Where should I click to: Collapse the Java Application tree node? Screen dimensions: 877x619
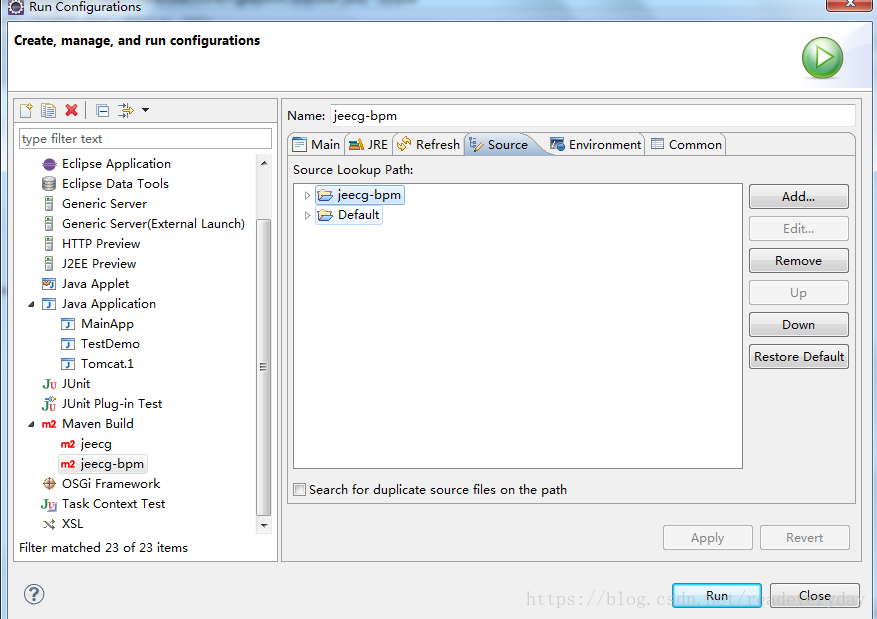click(31, 304)
